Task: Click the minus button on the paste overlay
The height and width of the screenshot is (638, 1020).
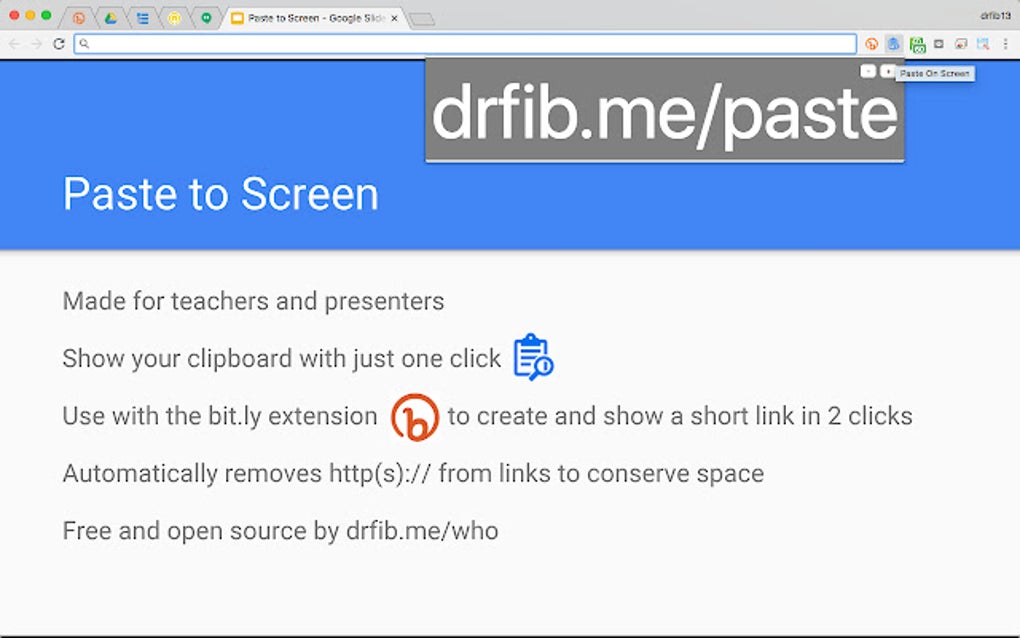Action: pyautogui.click(x=869, y=70)
